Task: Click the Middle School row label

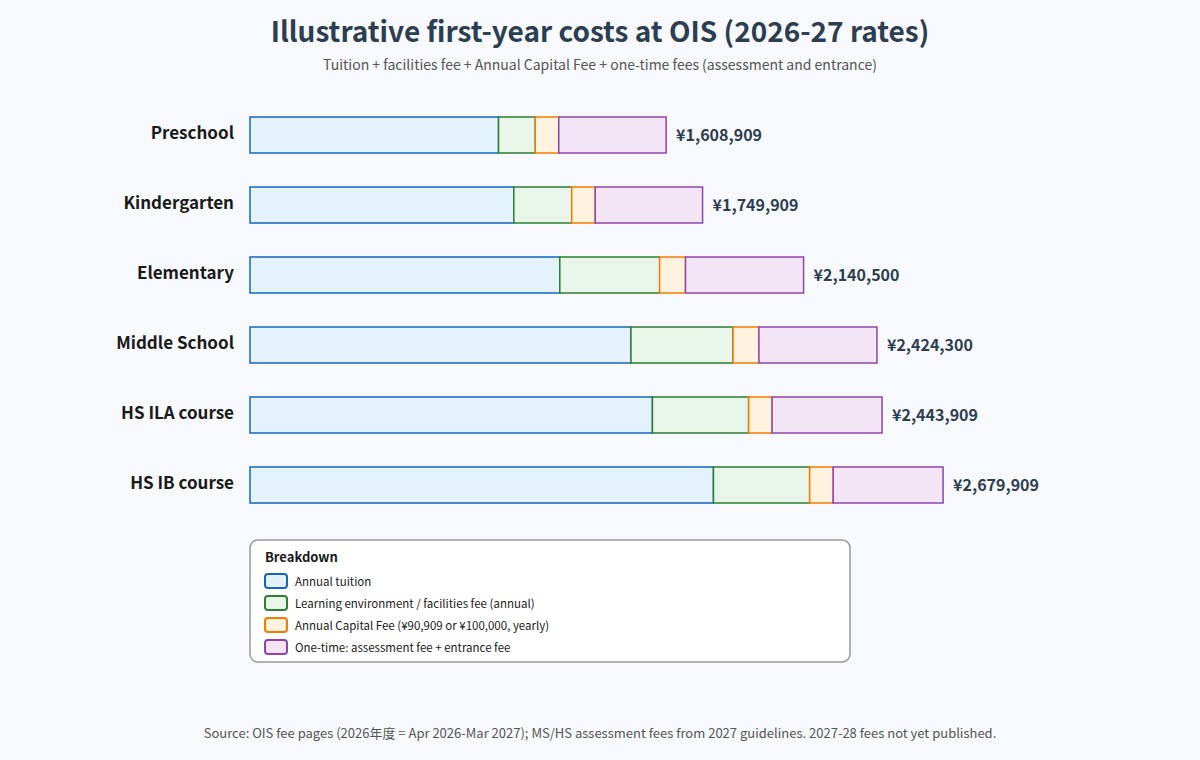Action: click(x=175, y=343)
